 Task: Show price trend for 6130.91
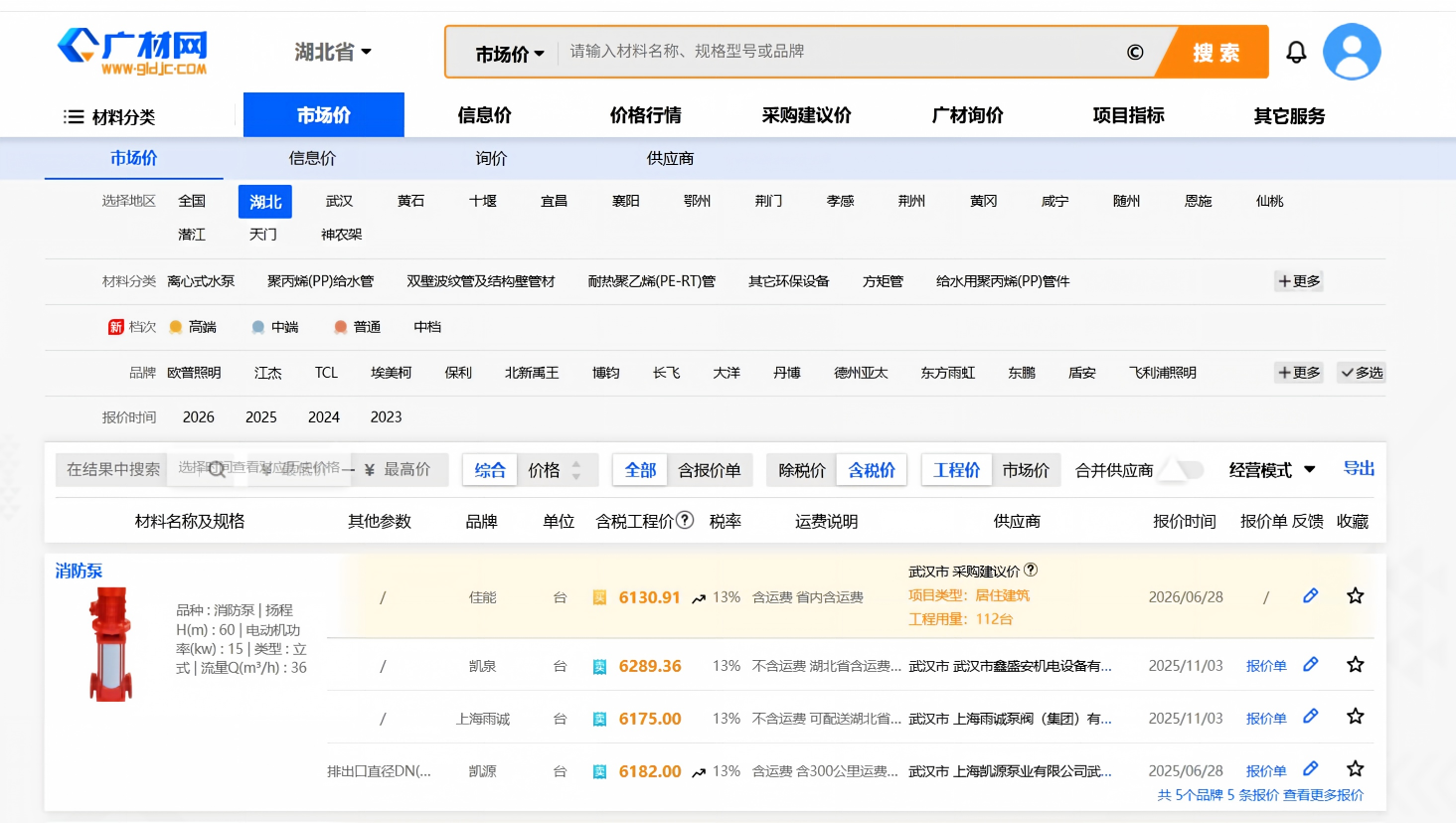699,598
